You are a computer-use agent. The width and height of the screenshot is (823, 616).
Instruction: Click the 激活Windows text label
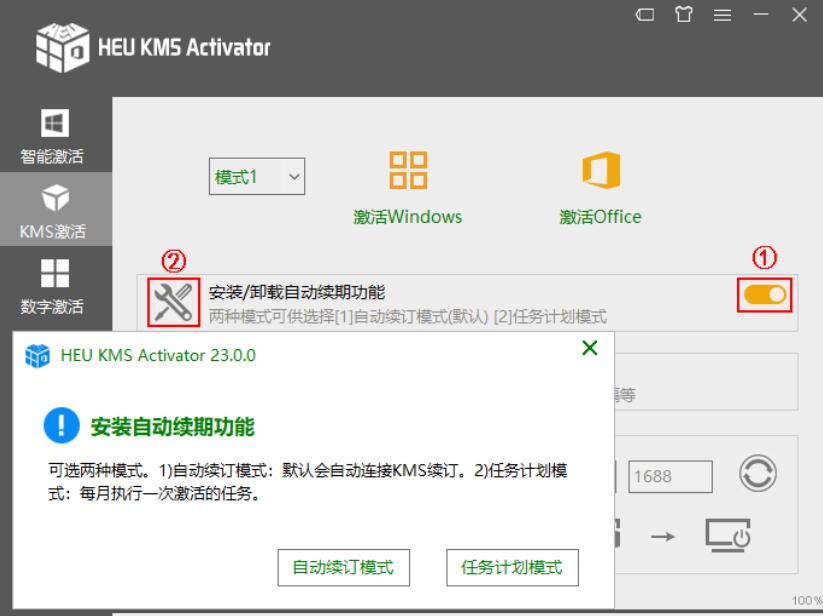[408, 217]
